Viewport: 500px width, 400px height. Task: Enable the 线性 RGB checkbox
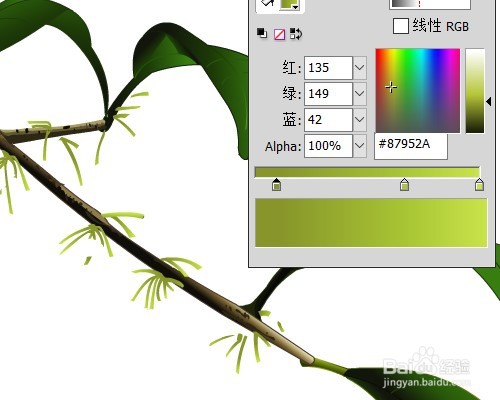(x=401, y=26)
